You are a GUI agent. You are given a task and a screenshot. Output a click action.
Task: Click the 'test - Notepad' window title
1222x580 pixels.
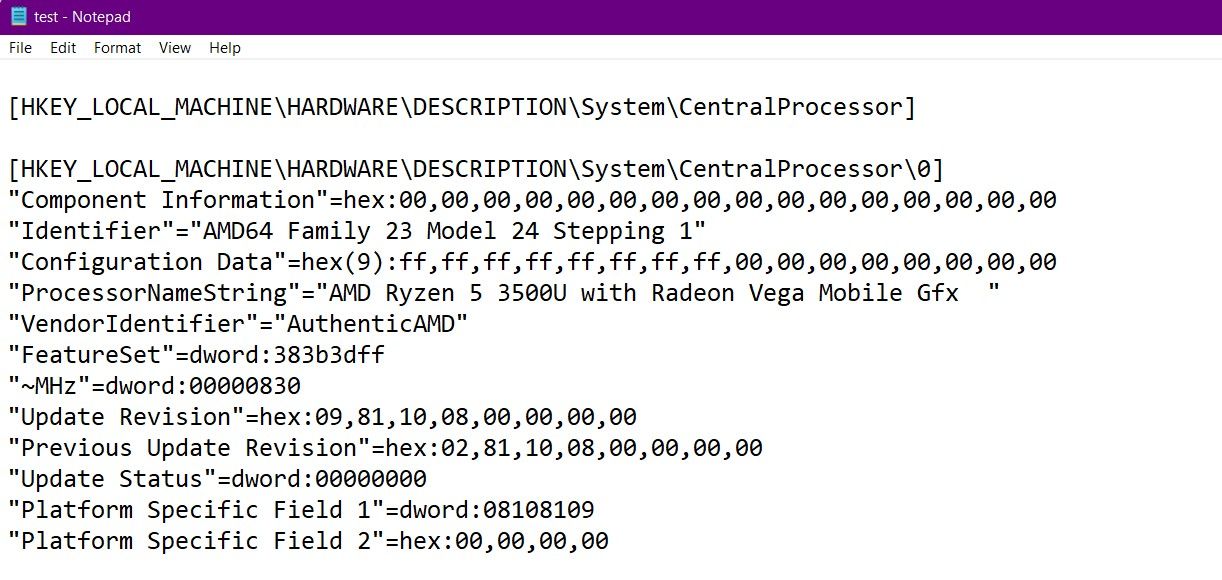82,17
